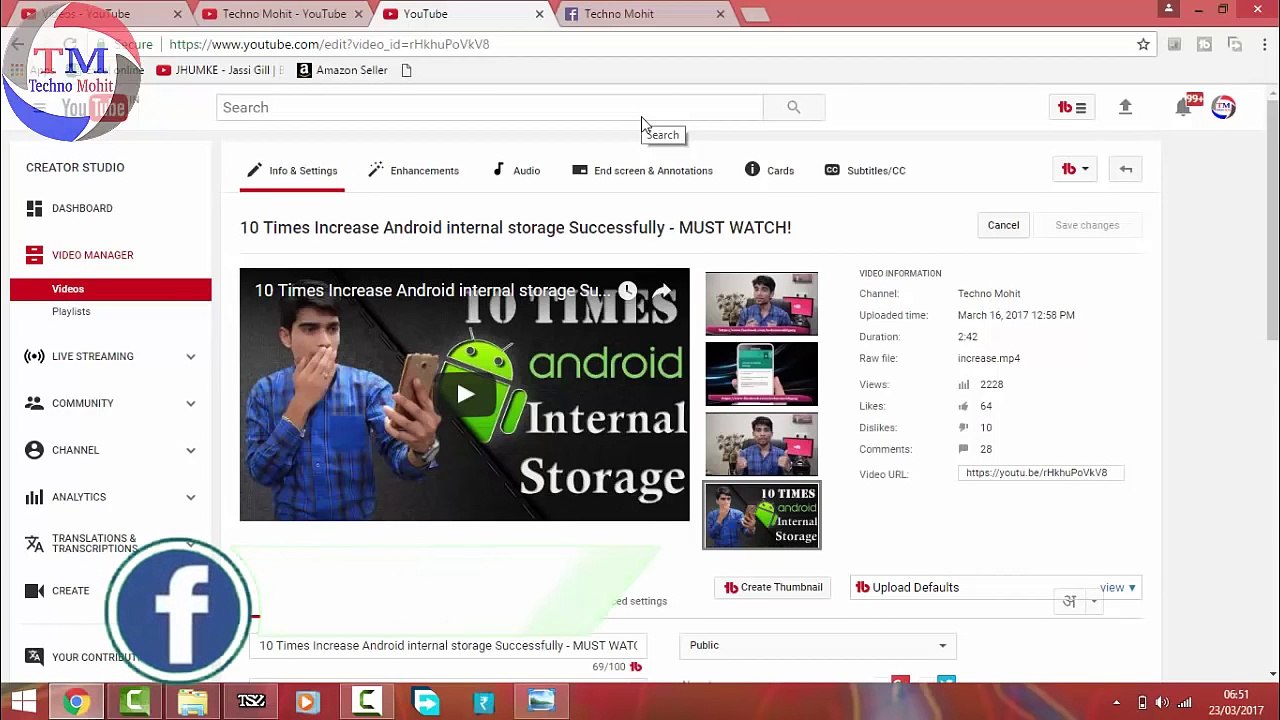Open Playlists in the sidebar
The height and width of the screenshot is (720, 1280).
71,311
